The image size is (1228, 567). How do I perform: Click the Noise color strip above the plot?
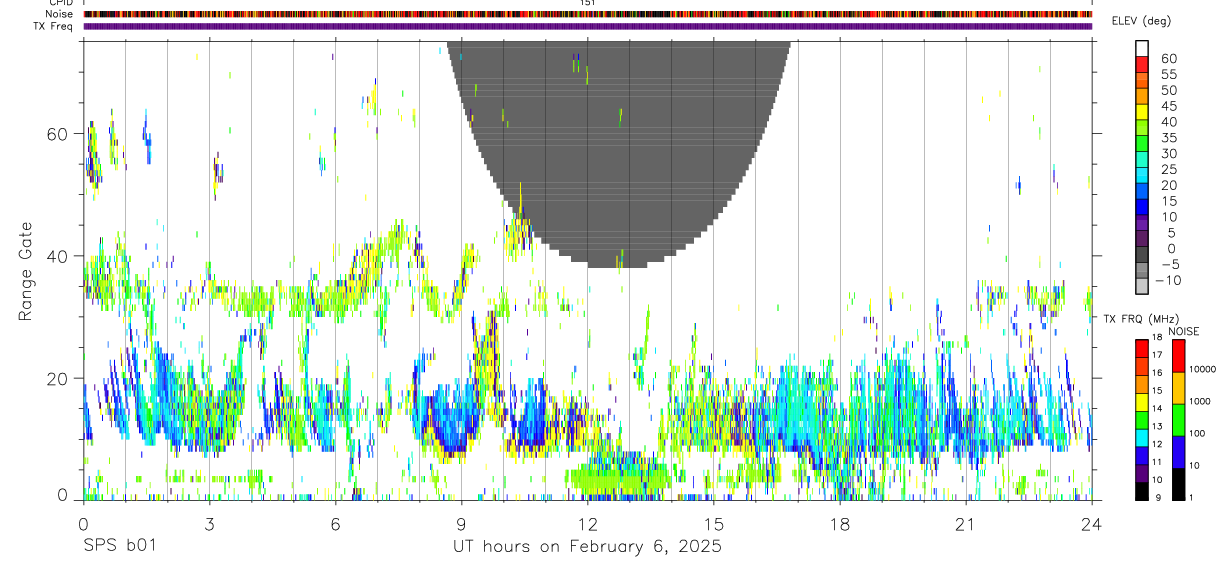pos(587,14)
